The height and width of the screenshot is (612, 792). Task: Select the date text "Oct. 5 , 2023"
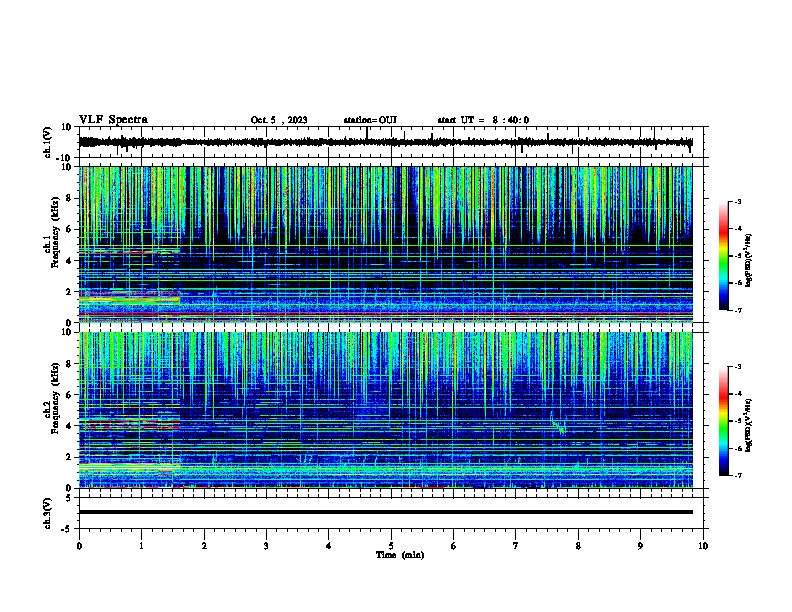(279, 120)
